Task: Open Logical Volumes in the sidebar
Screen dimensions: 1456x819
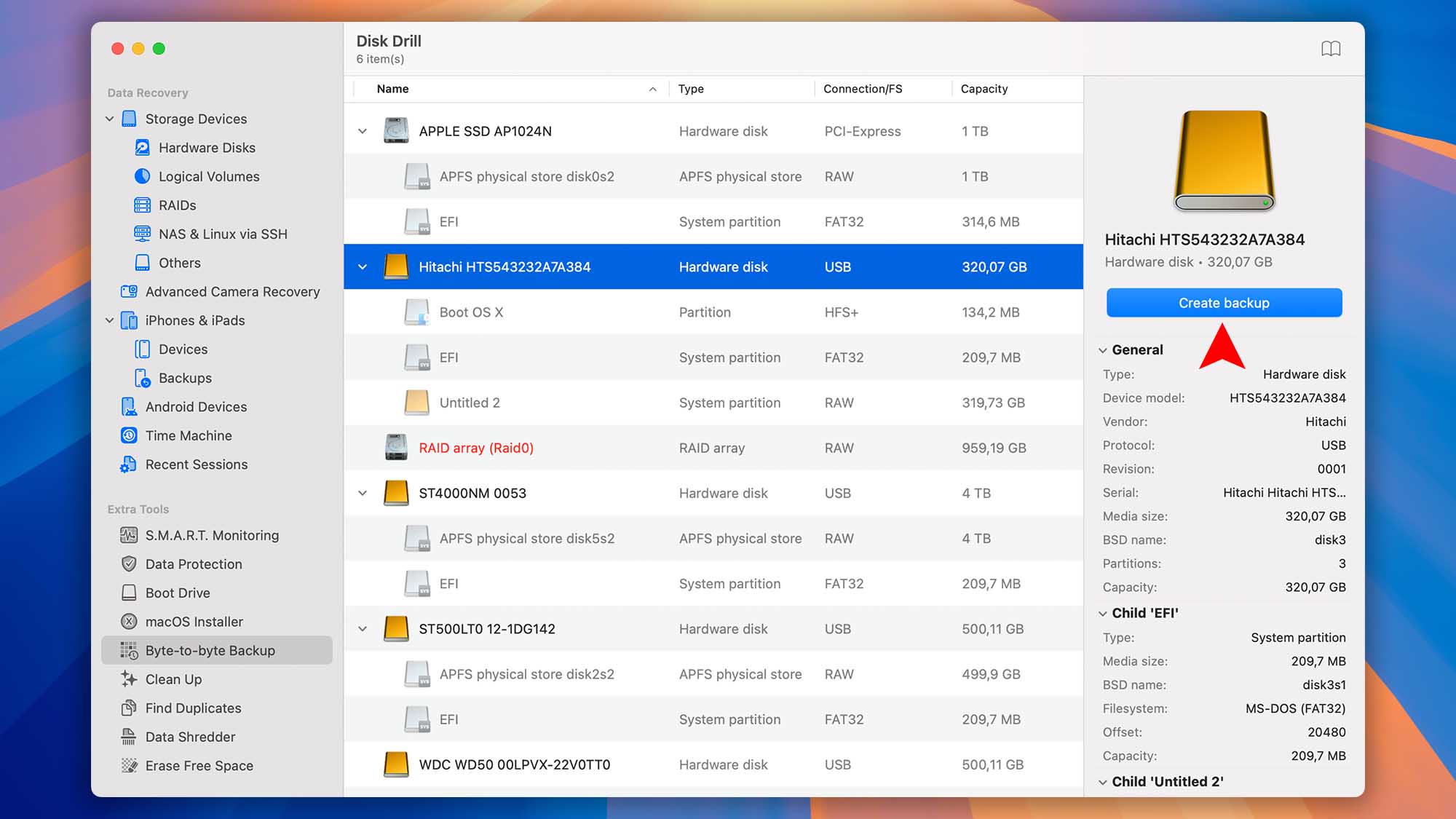Action: coord(209,176)
